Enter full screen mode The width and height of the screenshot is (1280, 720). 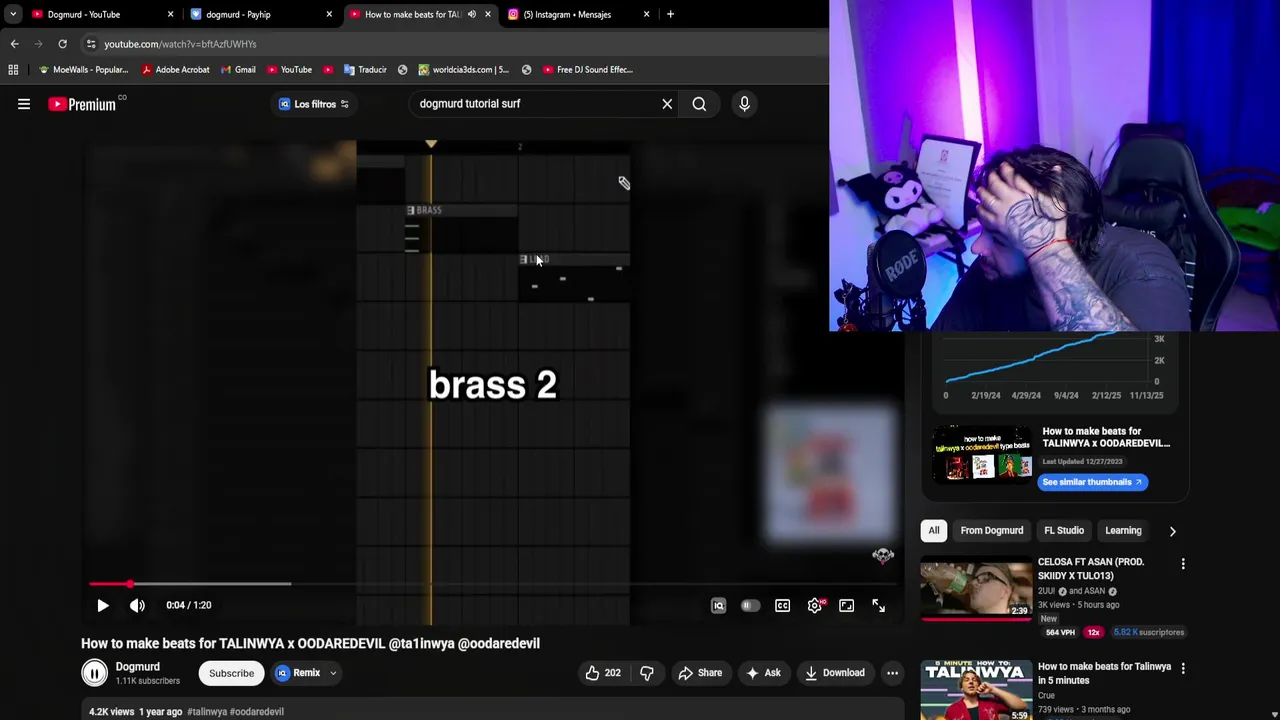tap(878, 605)
